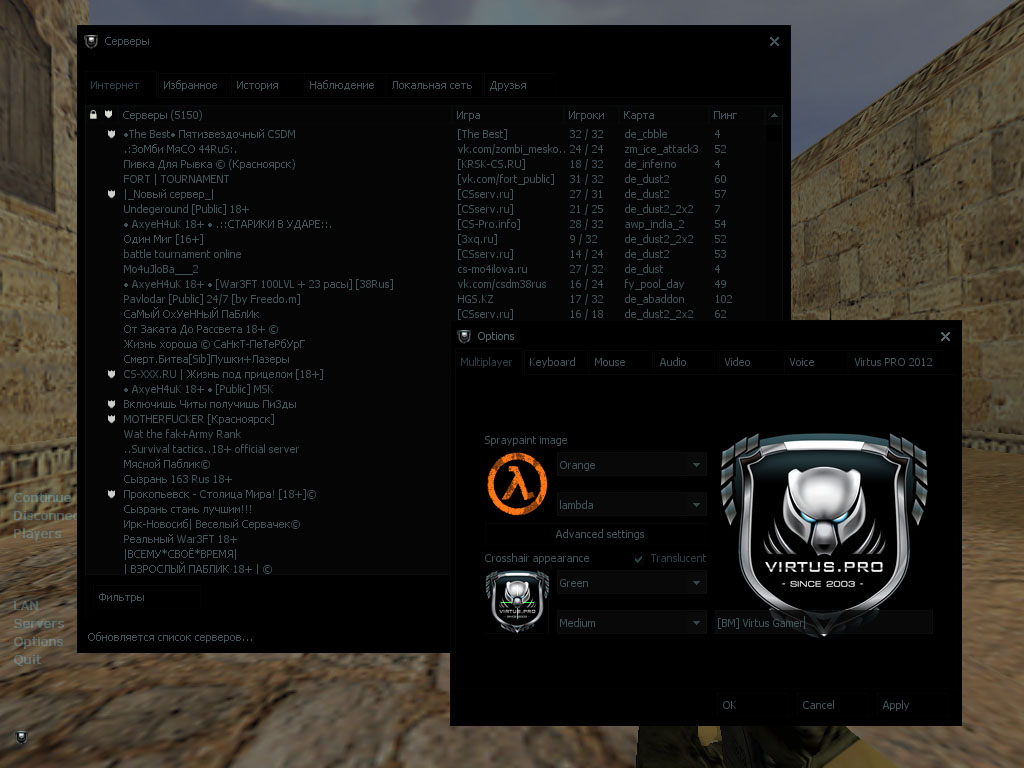Switch to the Multiplayer options tab
This screenshot has width=1024, height=768.
pos(486,362)
